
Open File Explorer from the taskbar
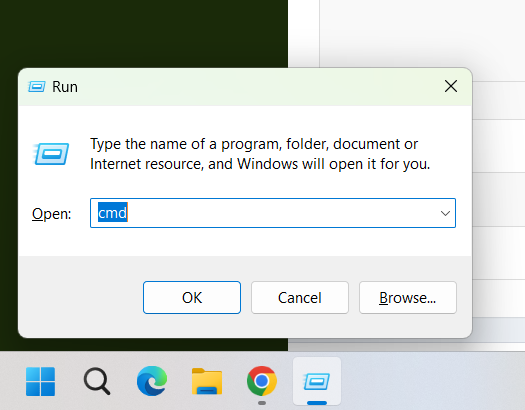[207, 381]
